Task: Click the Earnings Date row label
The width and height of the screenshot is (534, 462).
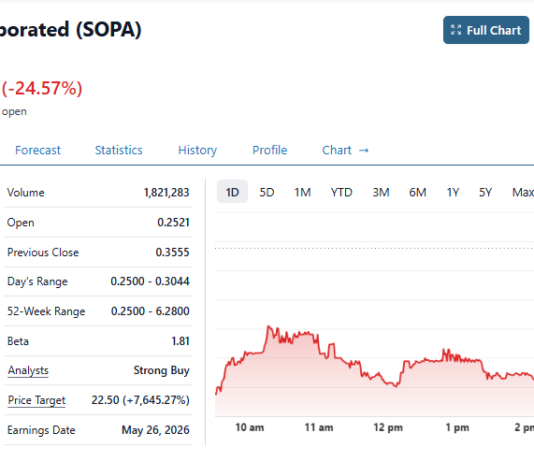Action: pyautogui.click(x=41, y=430)
